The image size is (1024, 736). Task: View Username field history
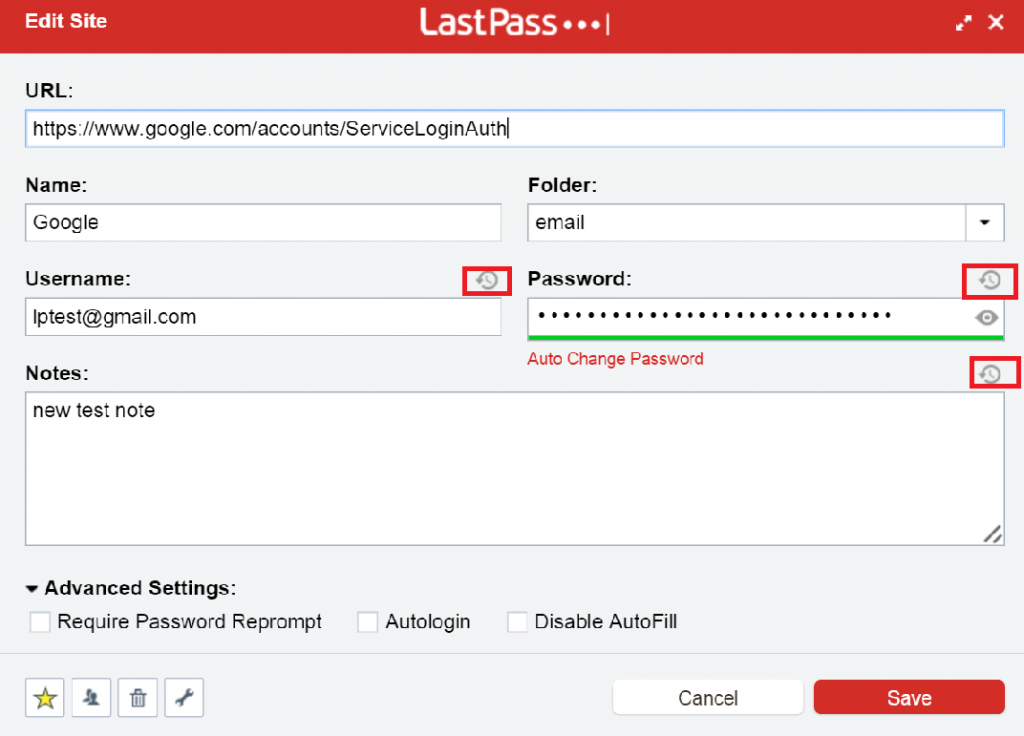pos(485,281)
